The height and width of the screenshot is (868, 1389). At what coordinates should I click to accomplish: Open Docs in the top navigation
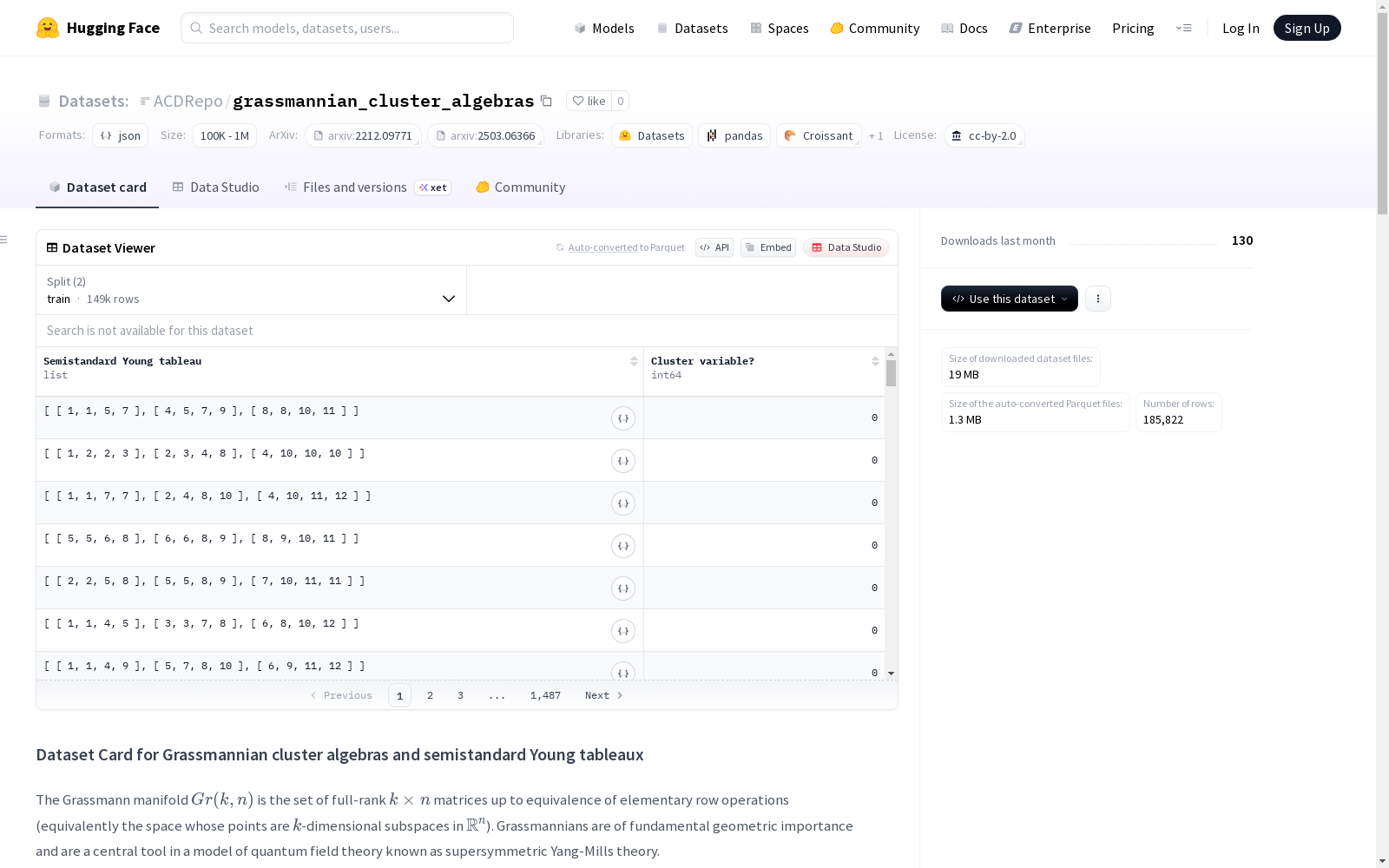click(x=964, y=28)
